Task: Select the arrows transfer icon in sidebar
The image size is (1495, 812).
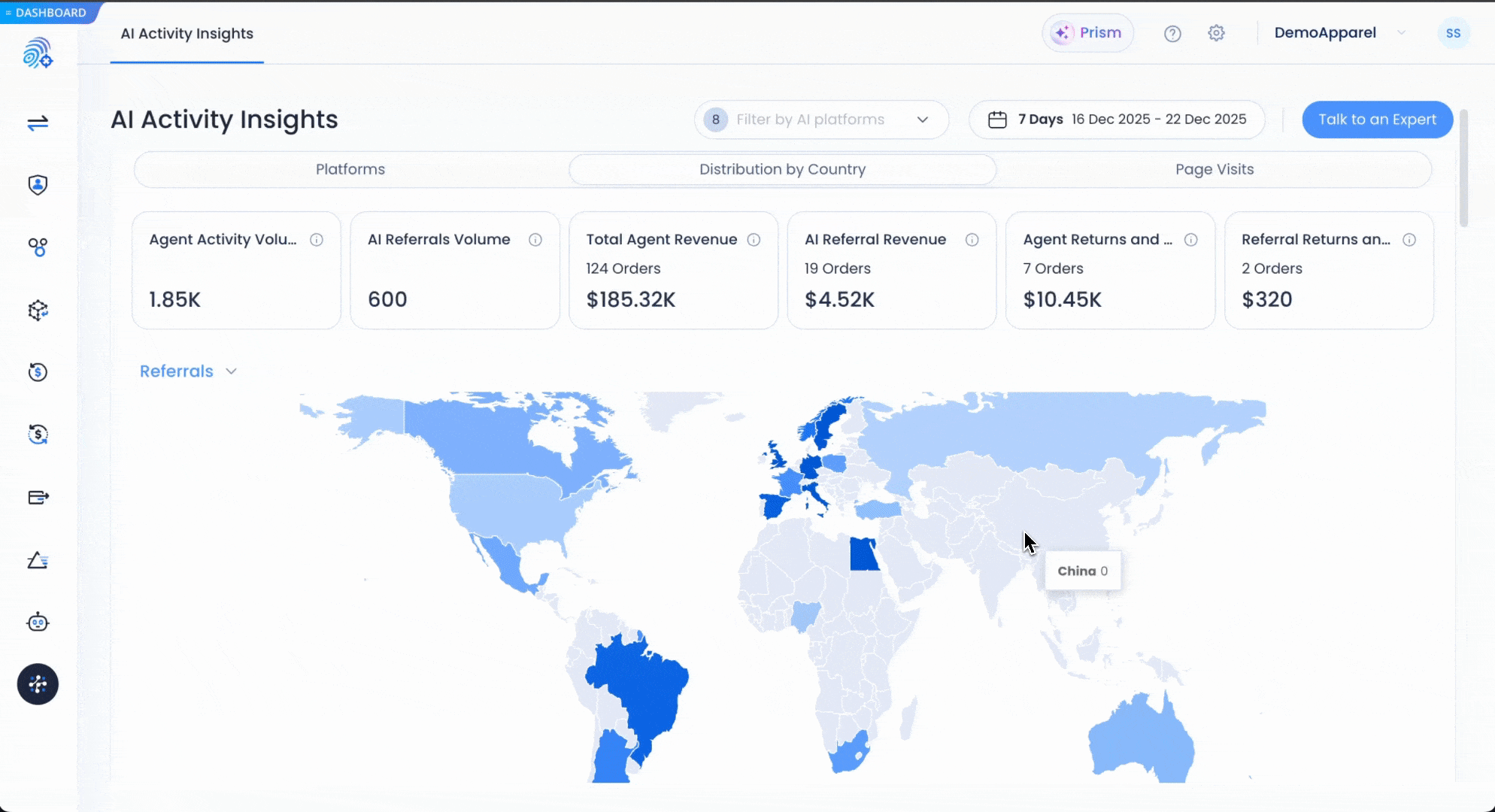Action: click(x=38, y=123)
